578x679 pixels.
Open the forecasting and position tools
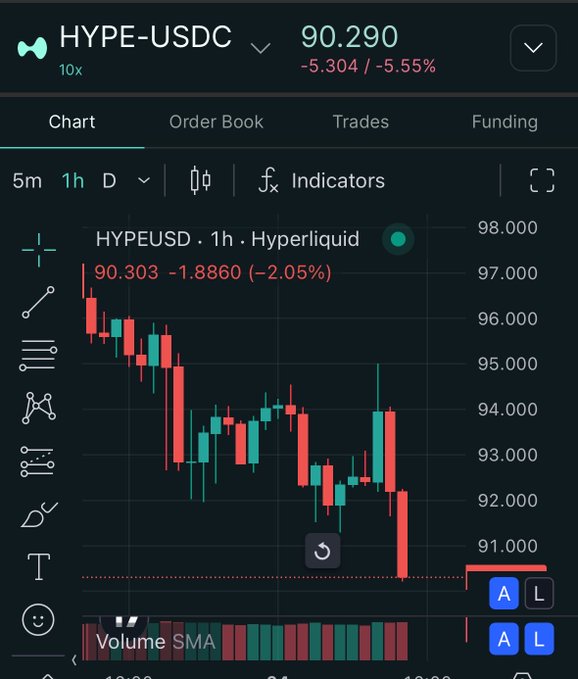click(38, 462)
